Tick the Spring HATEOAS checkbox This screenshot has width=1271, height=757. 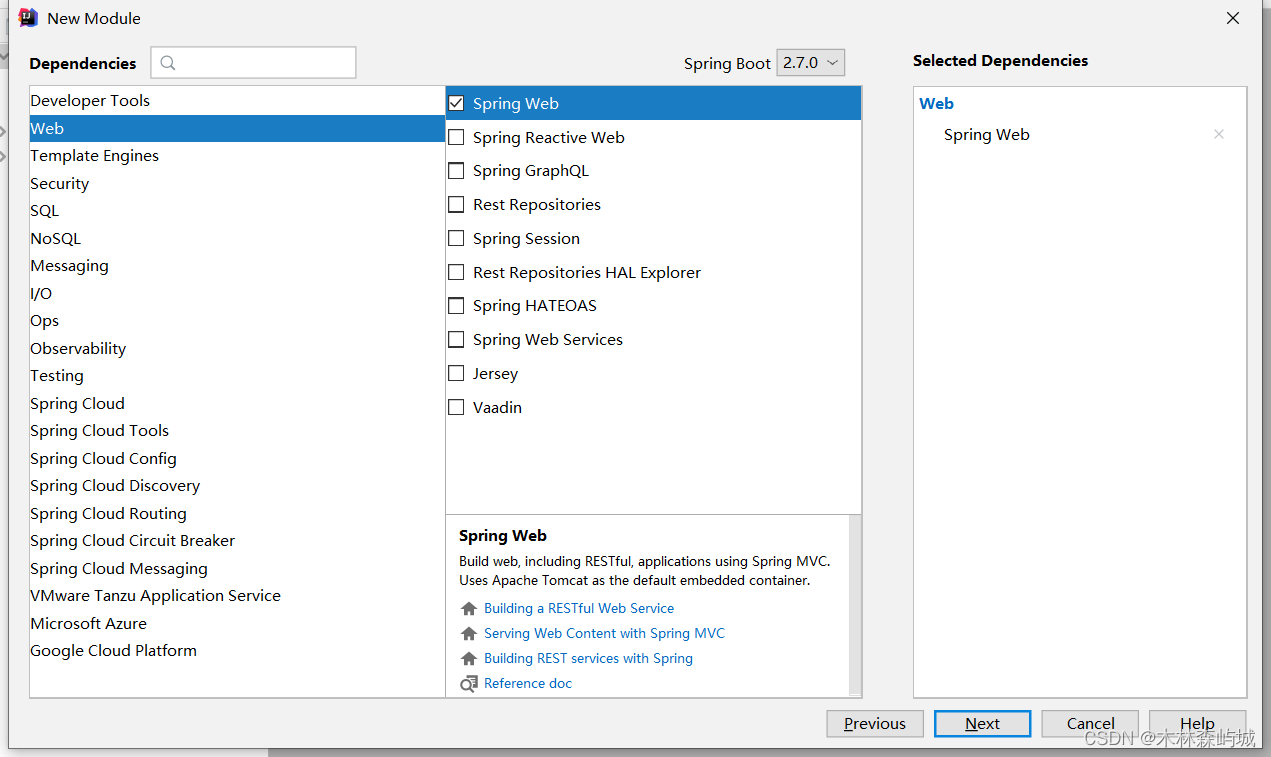click(456, 306)
